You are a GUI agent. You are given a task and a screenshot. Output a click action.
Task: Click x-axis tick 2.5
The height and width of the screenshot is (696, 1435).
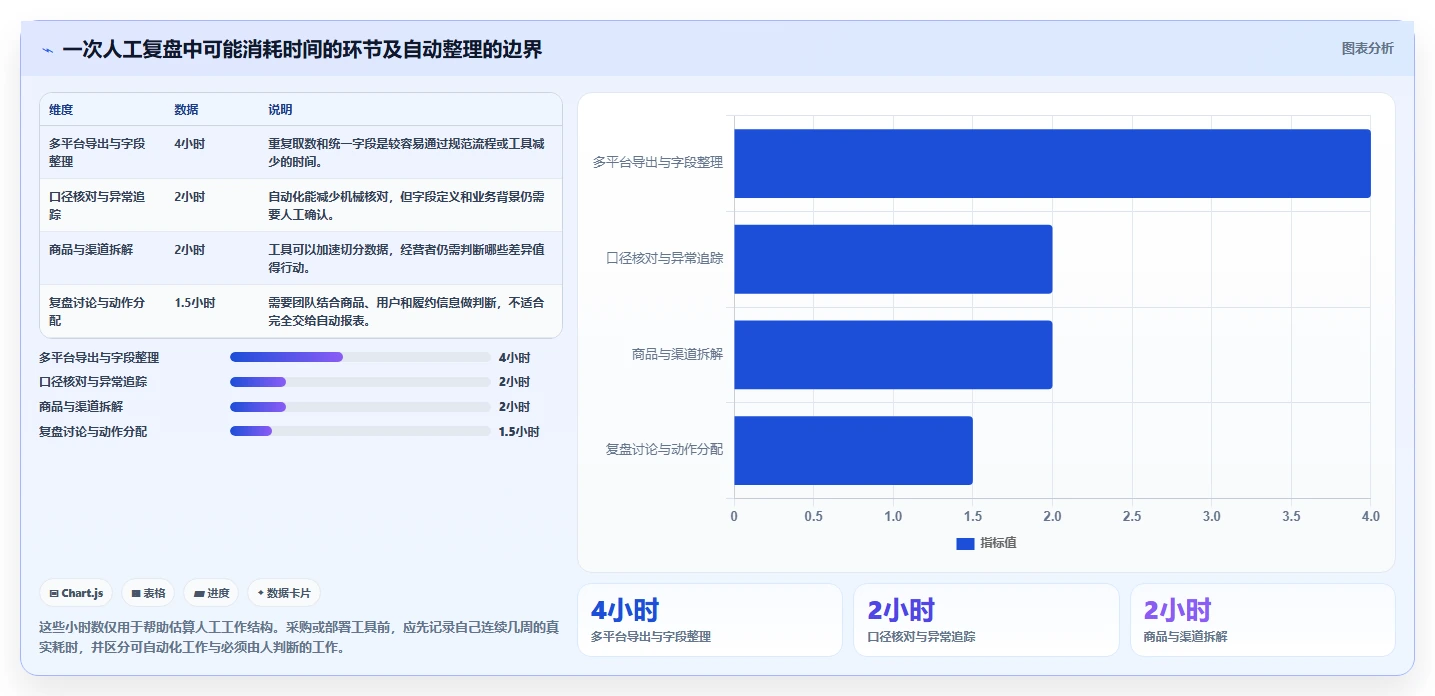tap(1132, 516)
